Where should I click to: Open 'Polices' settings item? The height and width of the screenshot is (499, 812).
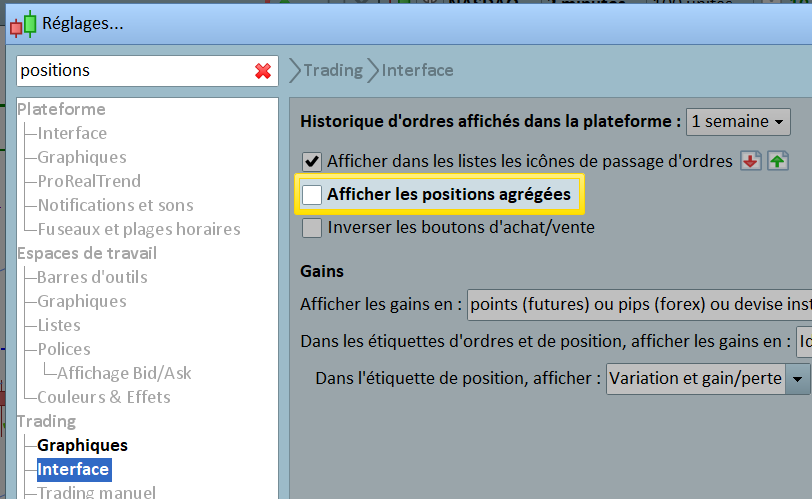coord(64,349)
